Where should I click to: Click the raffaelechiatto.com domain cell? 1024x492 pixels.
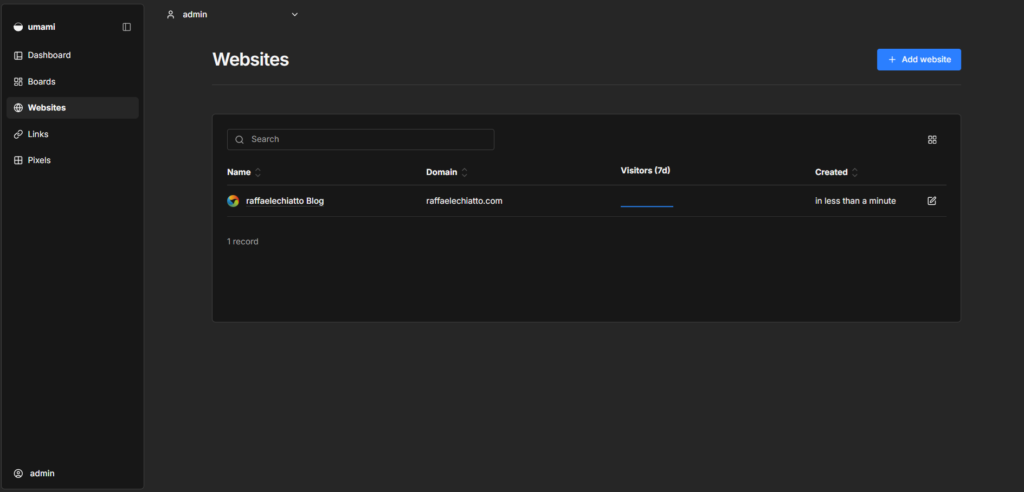point(464,201)
